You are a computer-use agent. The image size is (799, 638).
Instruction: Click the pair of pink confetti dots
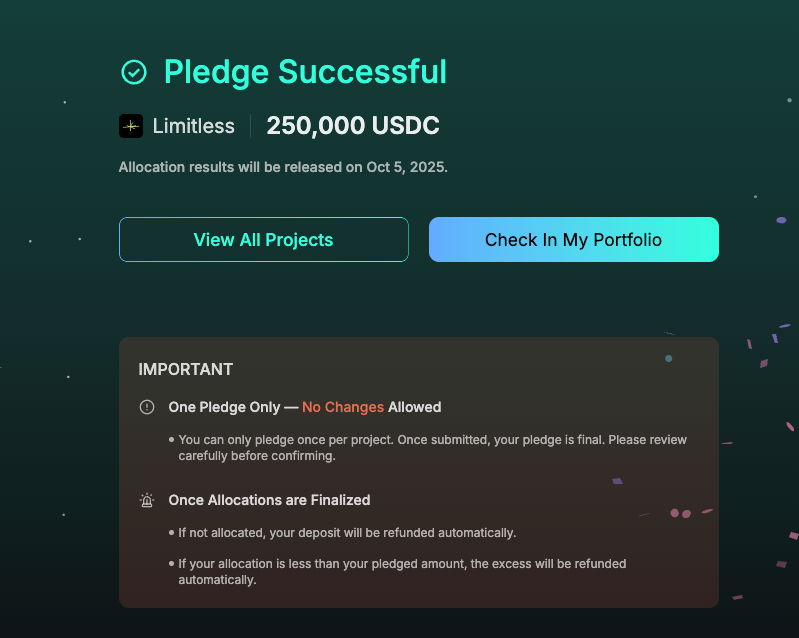[x=680, y=513]
